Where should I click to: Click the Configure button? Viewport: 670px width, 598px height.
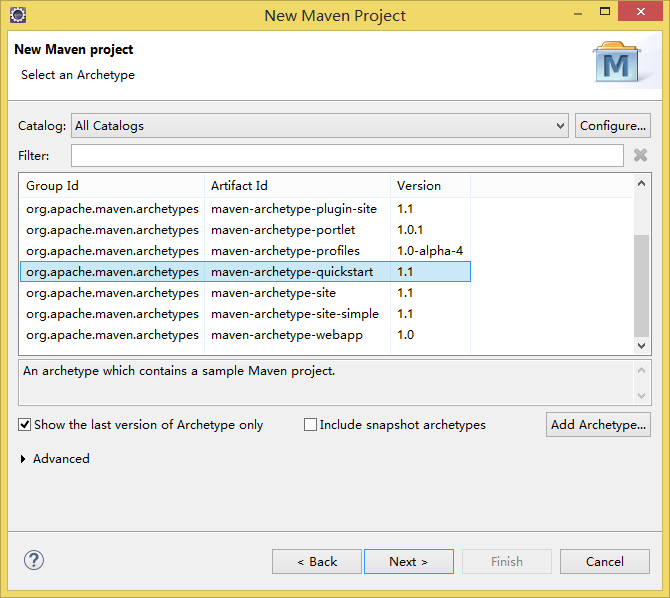pyautogui.click(x=613, y=126)
